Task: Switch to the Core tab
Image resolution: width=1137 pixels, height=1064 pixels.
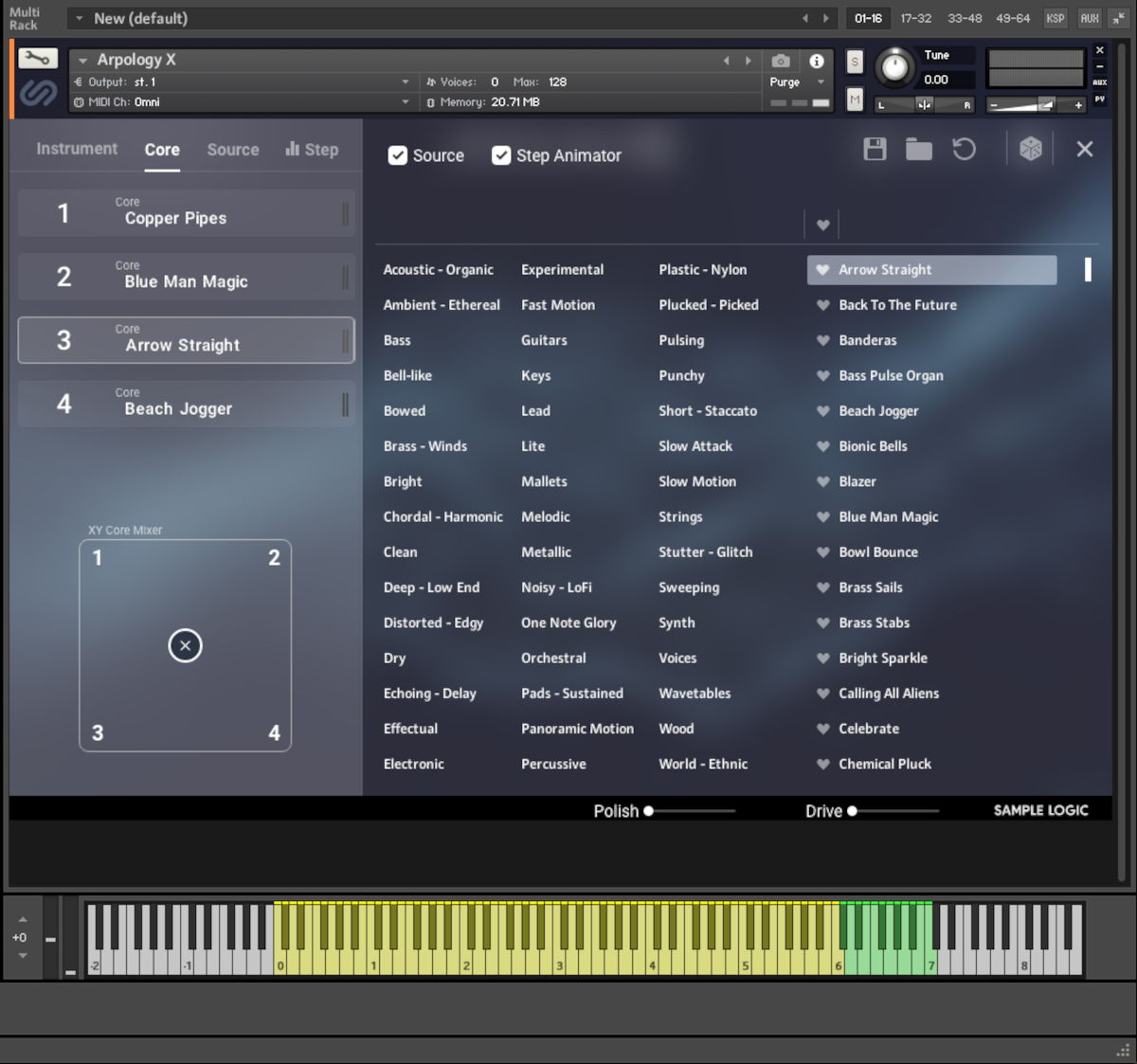Action: pyautogui.click(x=162, y=150)
